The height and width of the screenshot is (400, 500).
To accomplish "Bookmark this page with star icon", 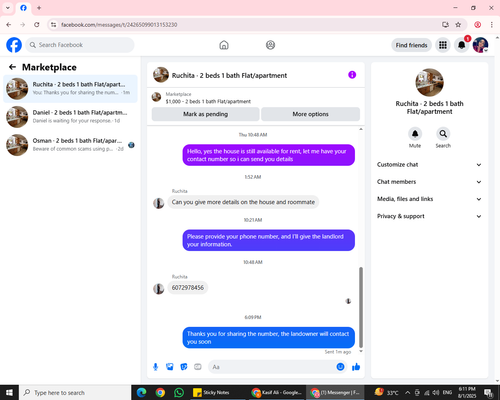I will click(x=458, y=25).
